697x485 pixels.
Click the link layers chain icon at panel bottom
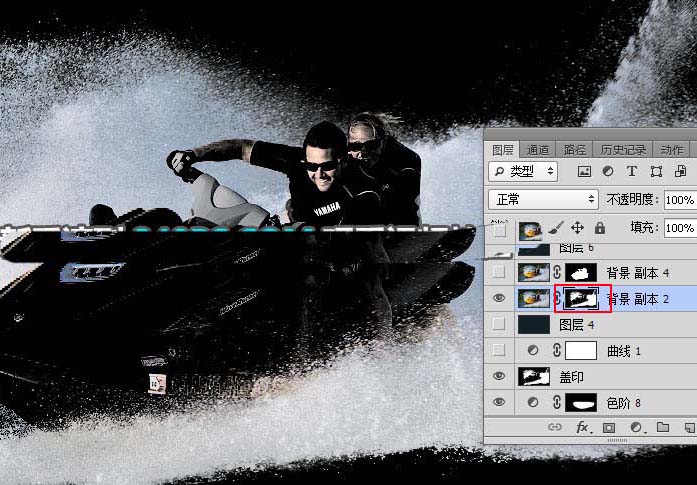click(x=555, y=427)
